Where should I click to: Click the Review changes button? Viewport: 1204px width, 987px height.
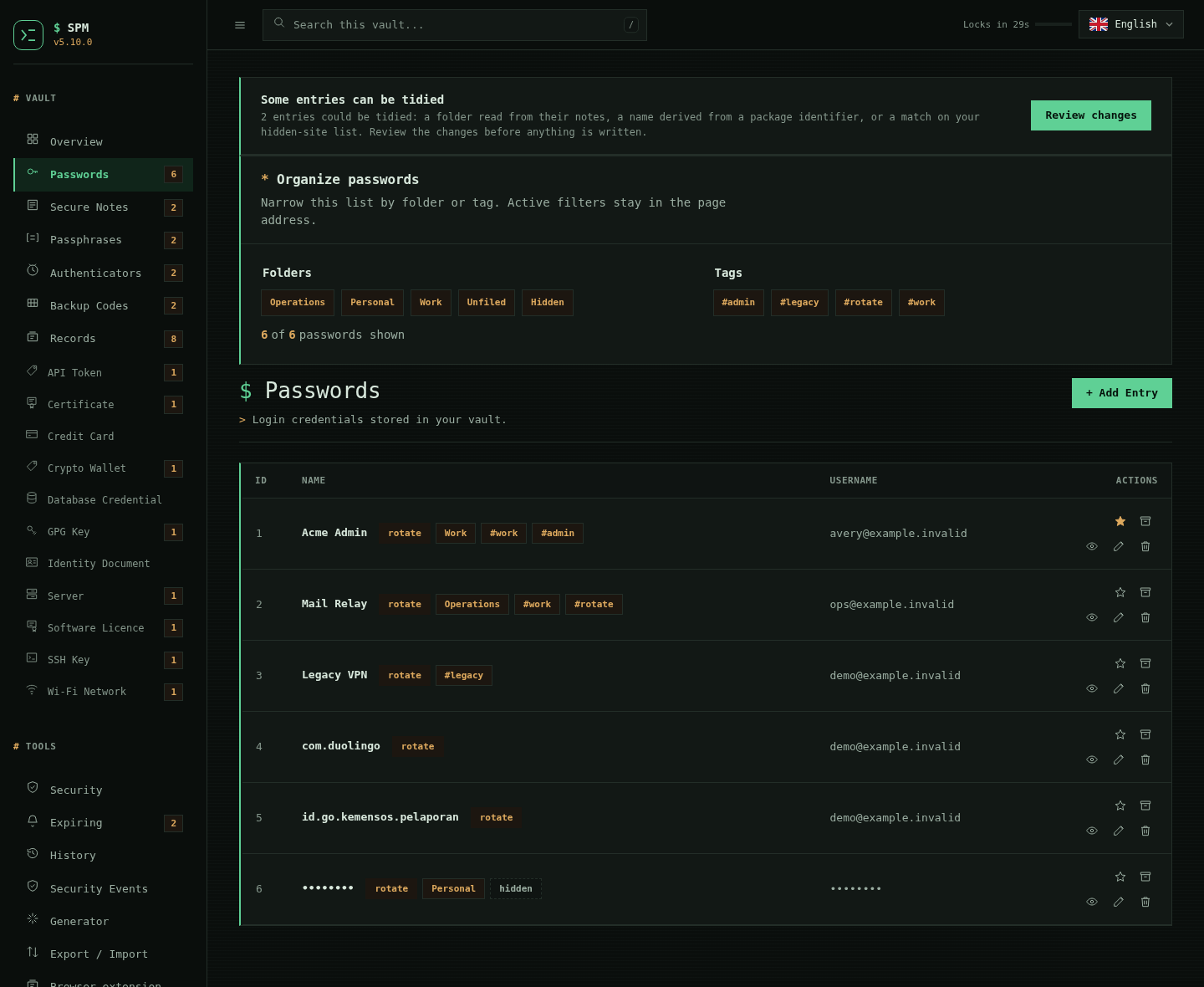1091,115
